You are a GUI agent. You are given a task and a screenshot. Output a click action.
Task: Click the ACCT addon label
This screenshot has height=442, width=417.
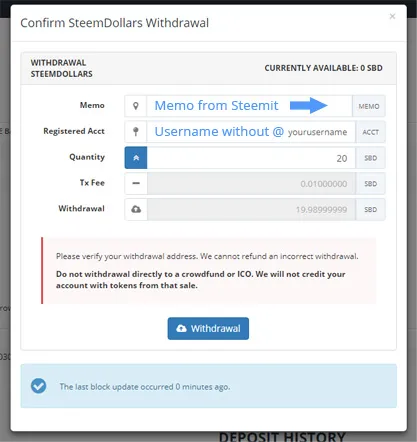370,132
